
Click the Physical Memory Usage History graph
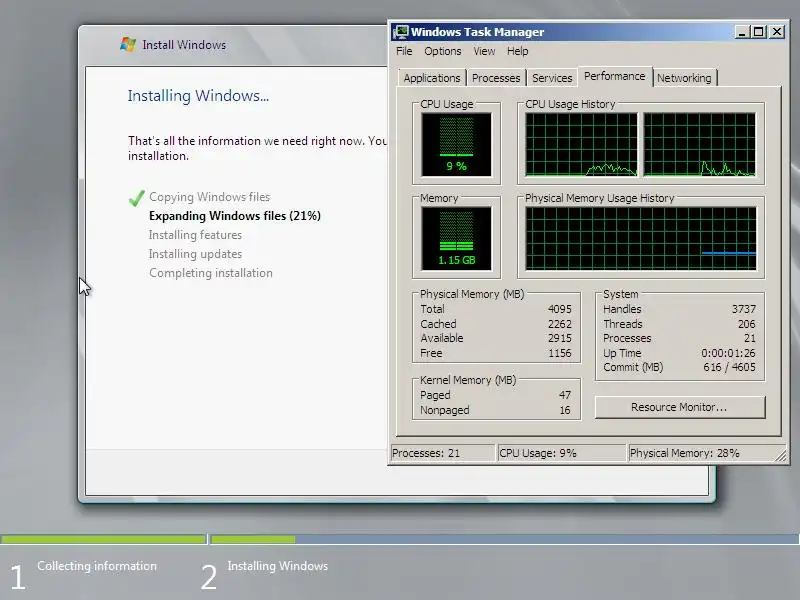641,238
